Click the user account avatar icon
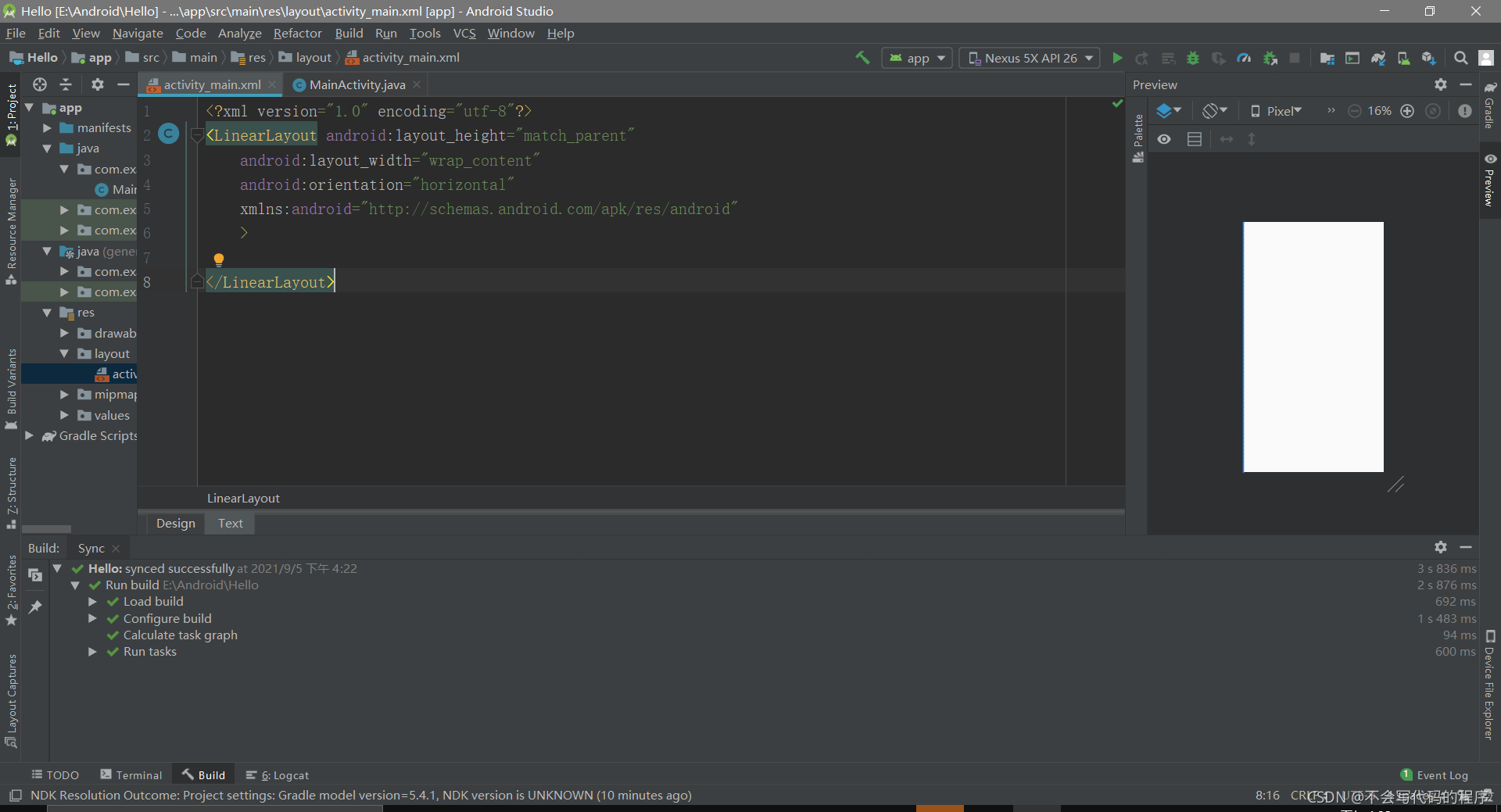The width and height of the screenshot is (1501, 812). 1487,58
